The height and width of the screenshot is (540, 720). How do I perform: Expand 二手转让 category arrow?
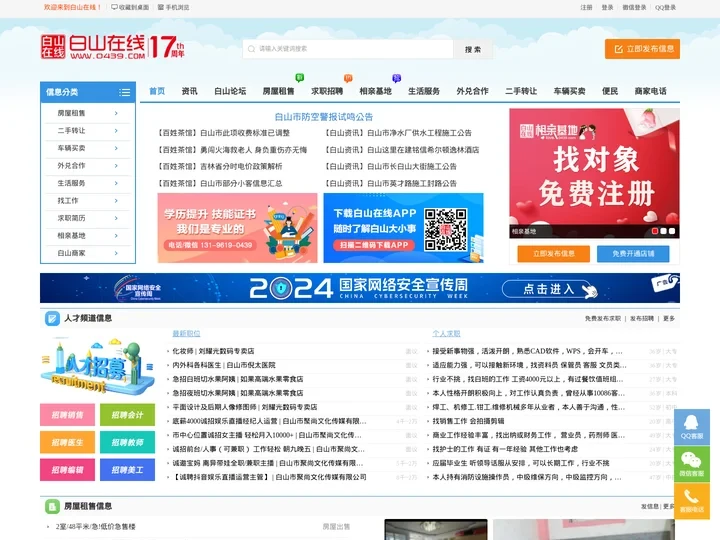[116, 130]
